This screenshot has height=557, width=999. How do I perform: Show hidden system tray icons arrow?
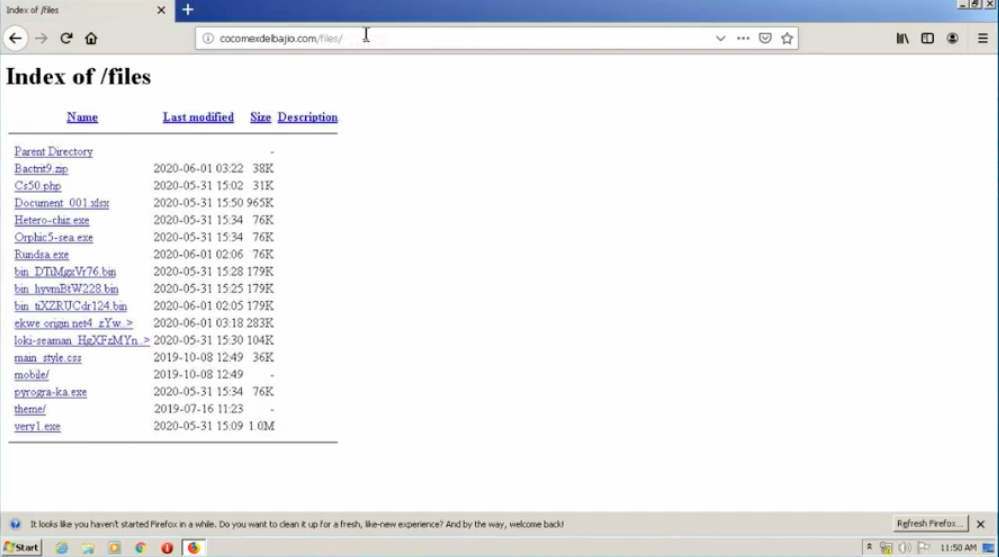coord(869,547)
